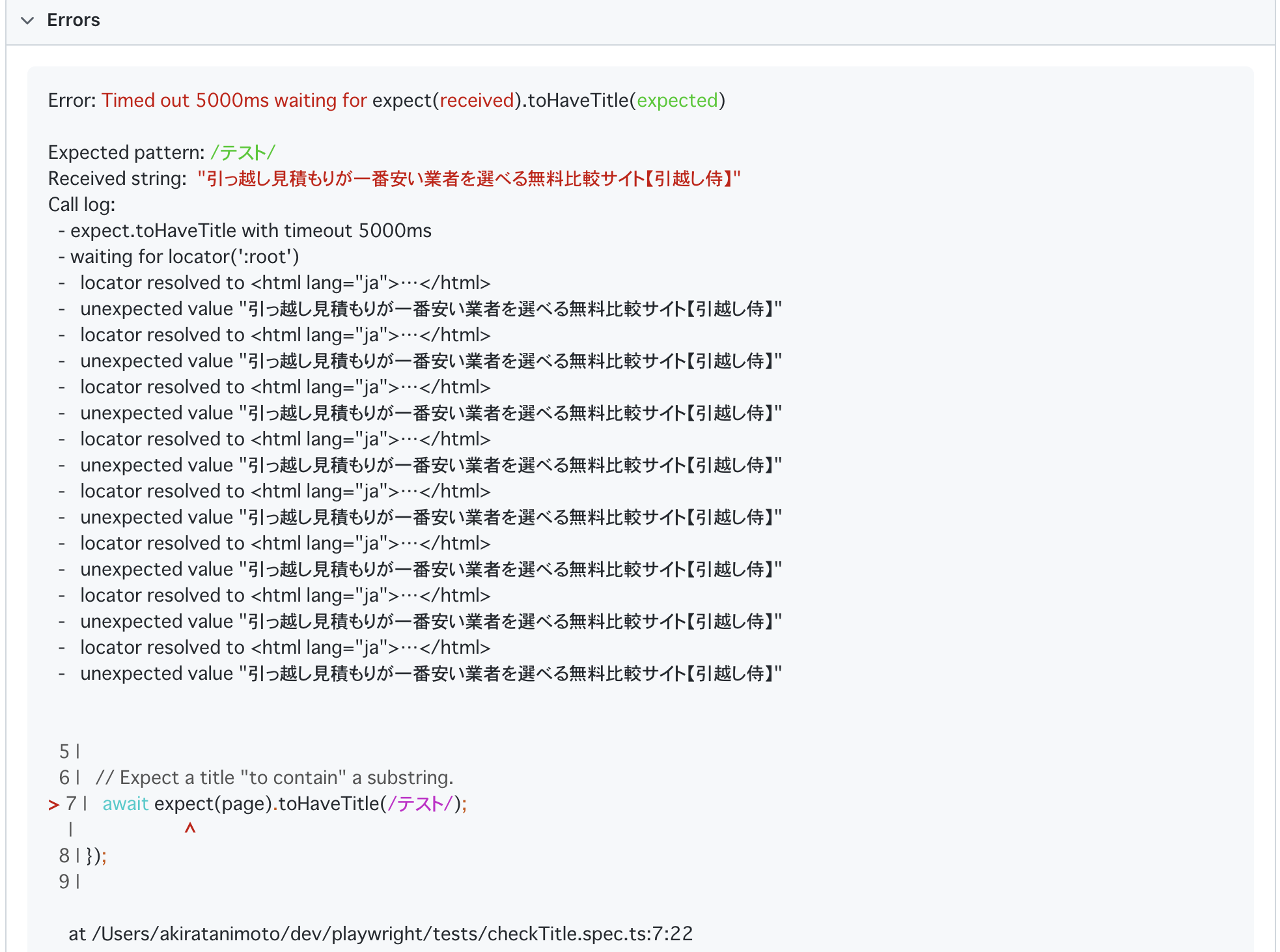Screen dimensions: 1280x952
Task: Click the Errors section header label
Action: coord(73,20)
